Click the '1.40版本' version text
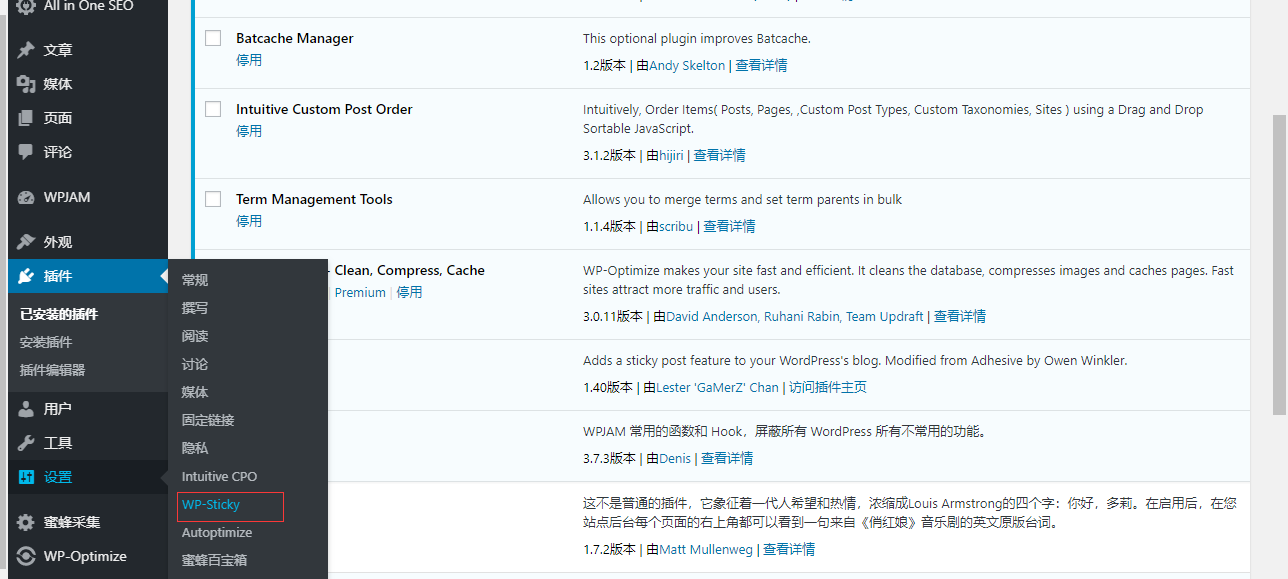1288x579 pixels. click(x=608, y=387)
